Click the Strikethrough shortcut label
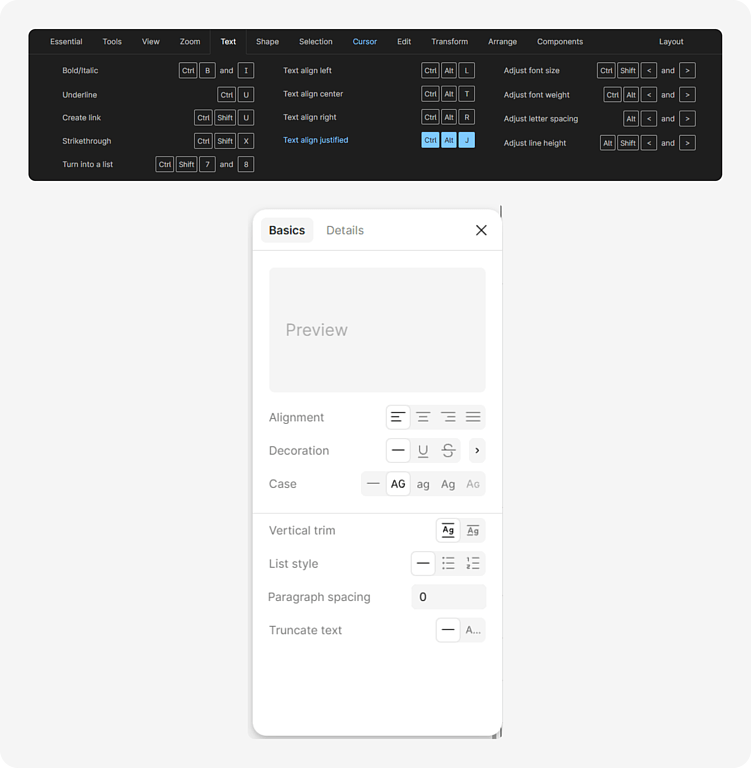The height and width of the screenshot is (768, 751). 87,141
